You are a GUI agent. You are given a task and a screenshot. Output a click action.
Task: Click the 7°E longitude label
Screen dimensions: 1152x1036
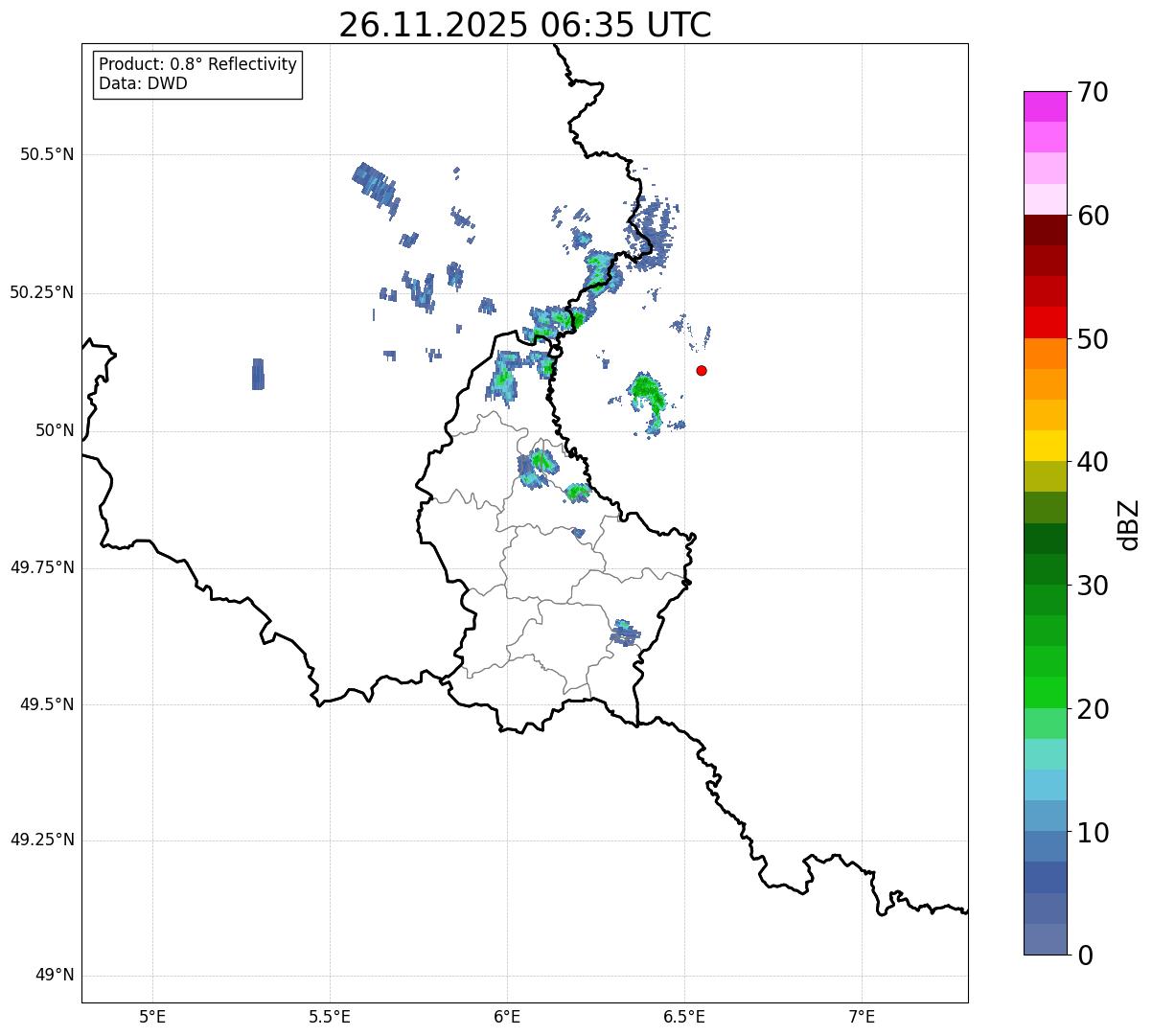pos(862,1016)
